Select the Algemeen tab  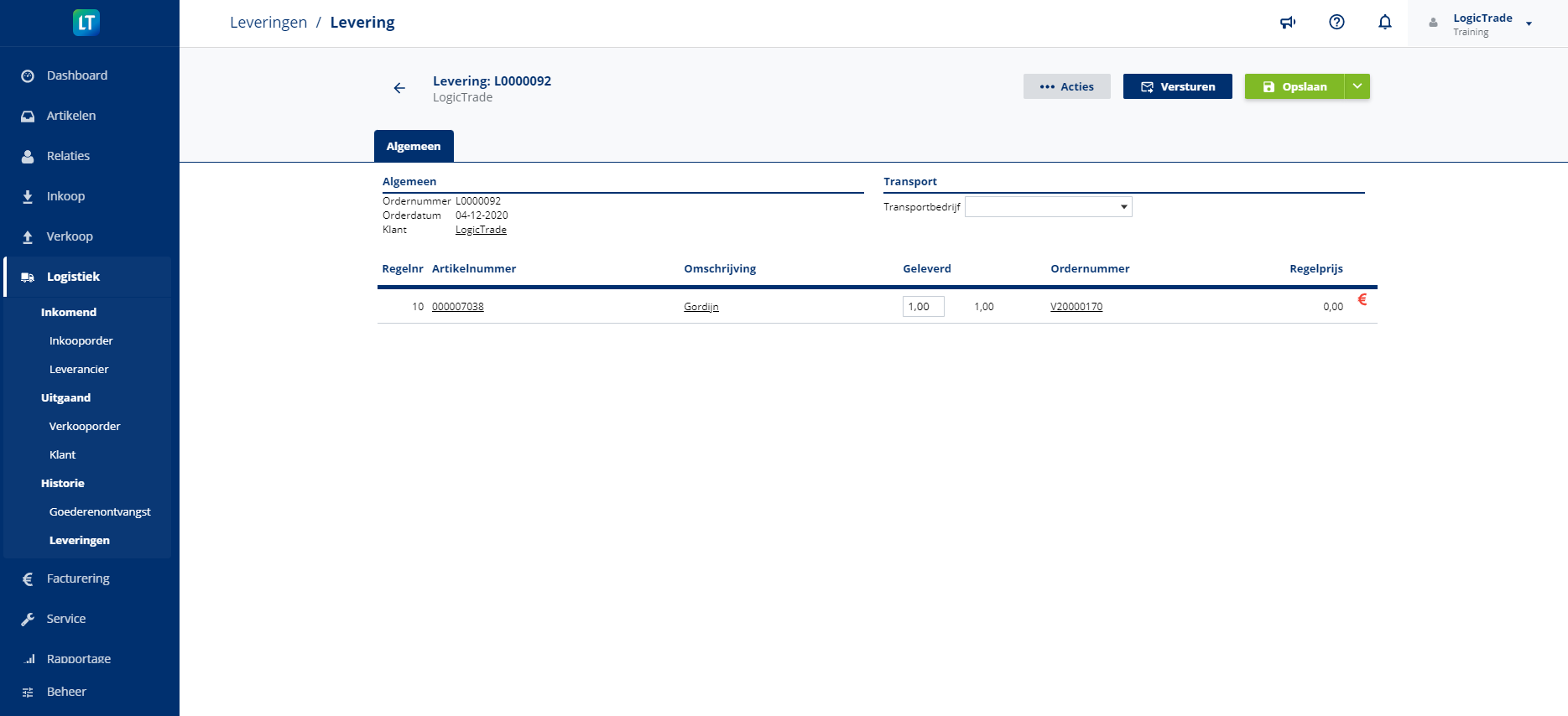(414, 146)
